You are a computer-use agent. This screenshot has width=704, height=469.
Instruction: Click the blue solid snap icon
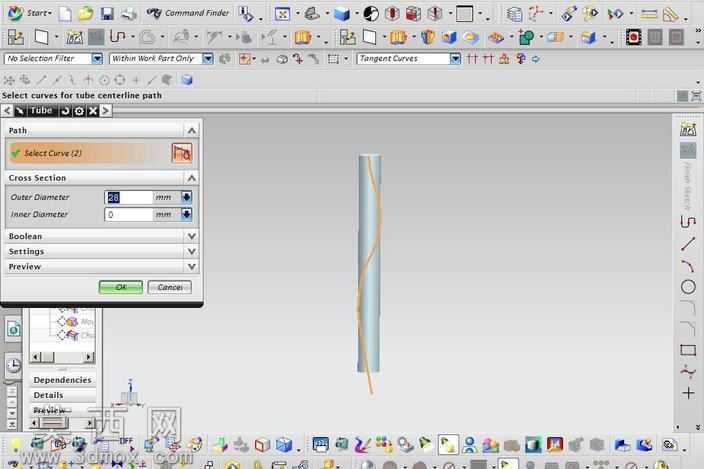click(187, 80)
